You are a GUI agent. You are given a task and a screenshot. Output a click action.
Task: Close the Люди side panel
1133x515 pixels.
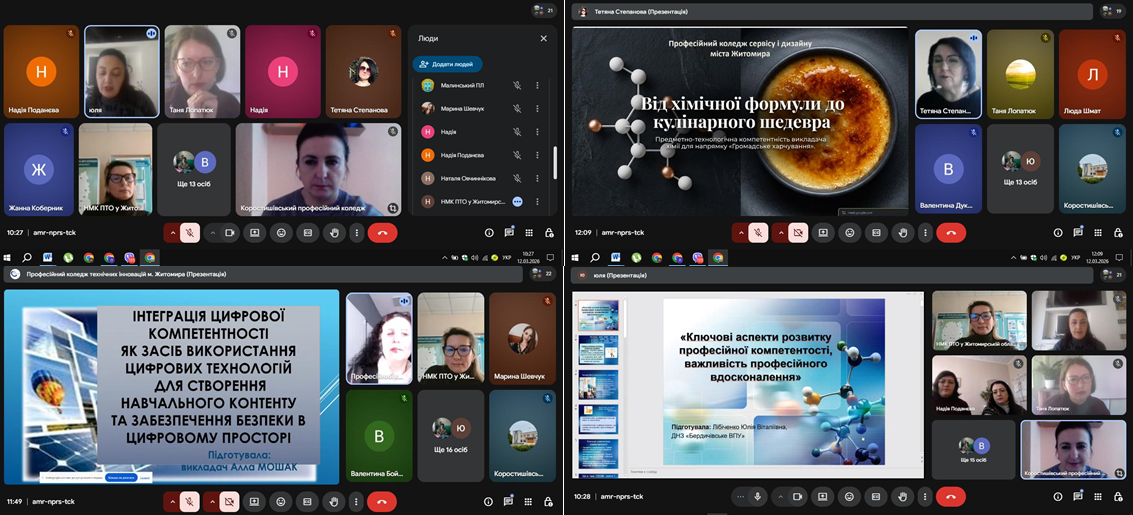point(543,39)
